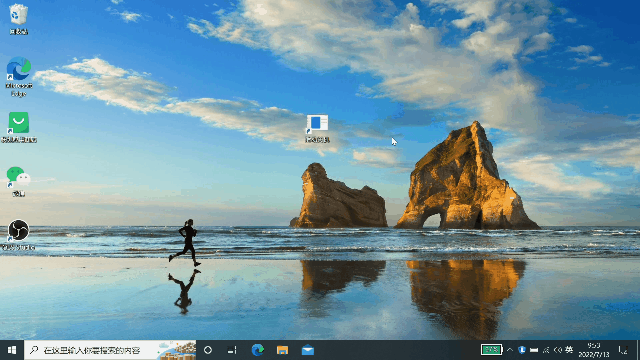Click the green battery percentage indicator
Image resolution: width=640 pixels, height=360 pixels.
pyautogui.click(x=491, y=350)
